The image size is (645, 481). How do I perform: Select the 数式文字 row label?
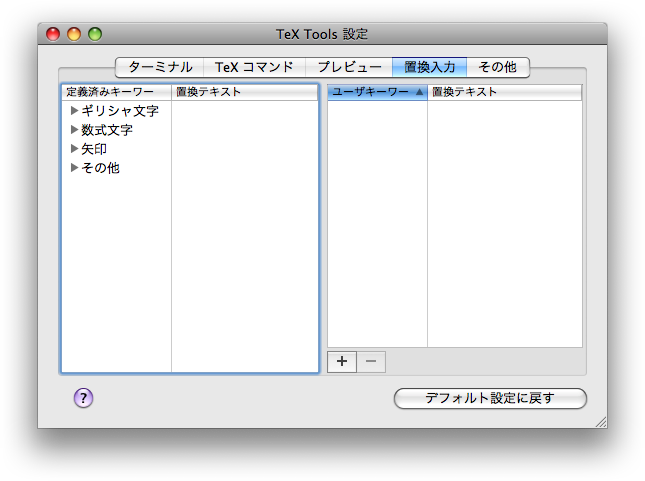[107, 130]
